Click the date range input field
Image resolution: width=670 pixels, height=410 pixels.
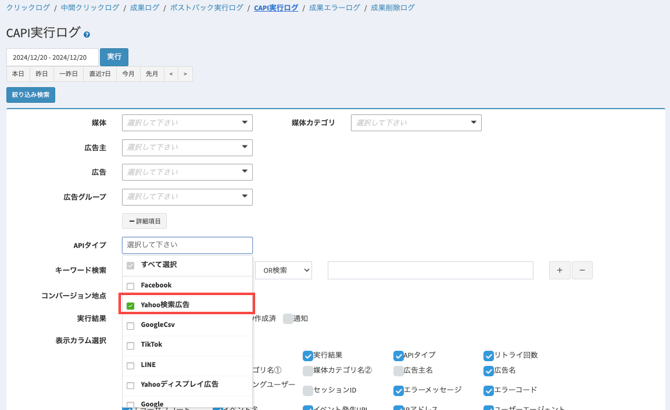point(52,57)
